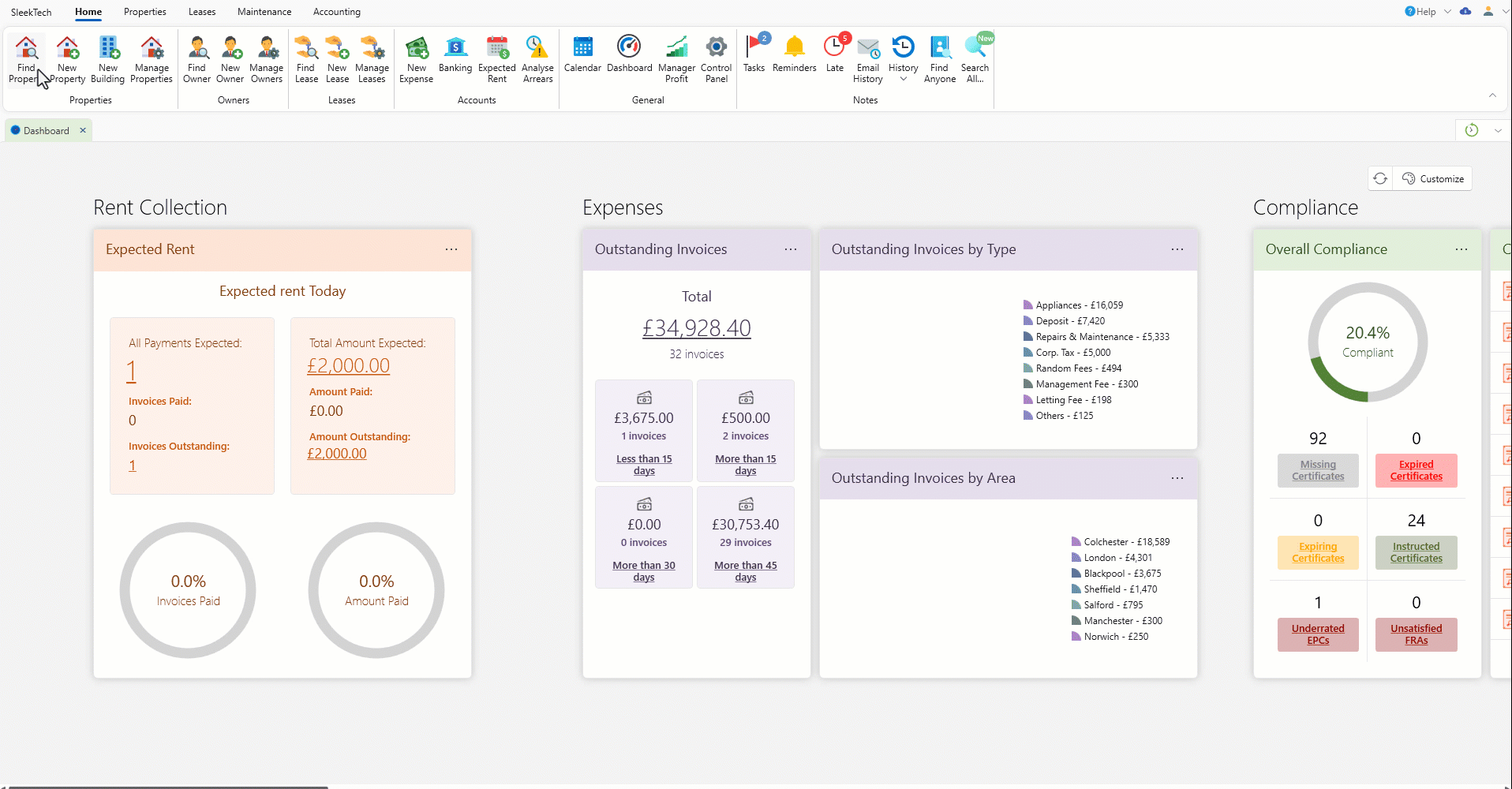
Task: Open Amount Outstanding £2,000.00 link
Action: coord(337,454)
